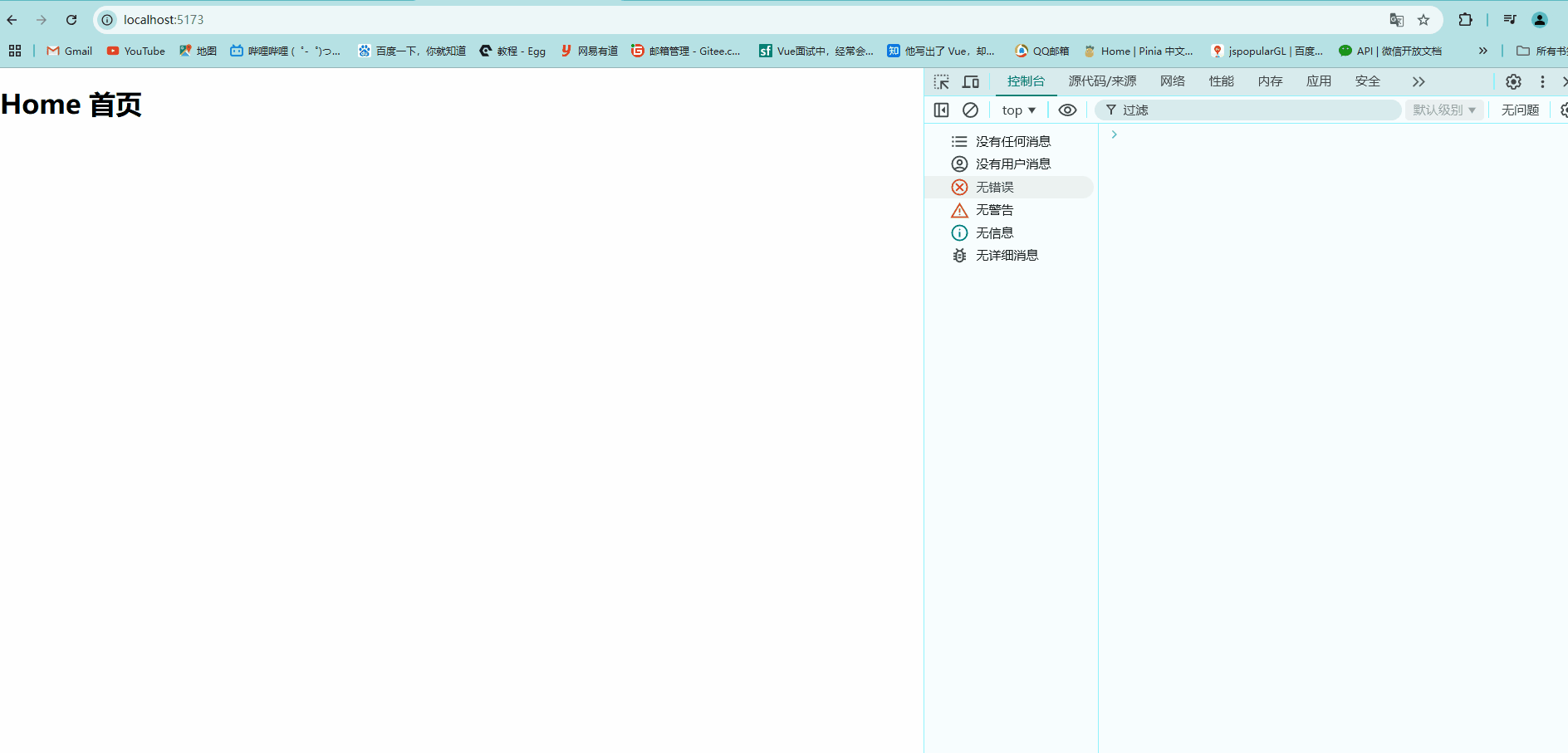Open the YouTube bookmark
The height and width of the screenshot is (753, 1568).
coord(136,51)
